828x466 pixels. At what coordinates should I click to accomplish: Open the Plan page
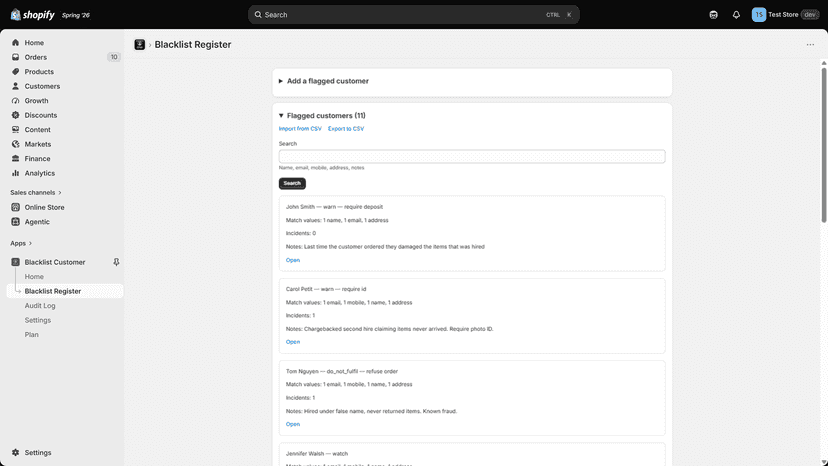coord(31,334)
